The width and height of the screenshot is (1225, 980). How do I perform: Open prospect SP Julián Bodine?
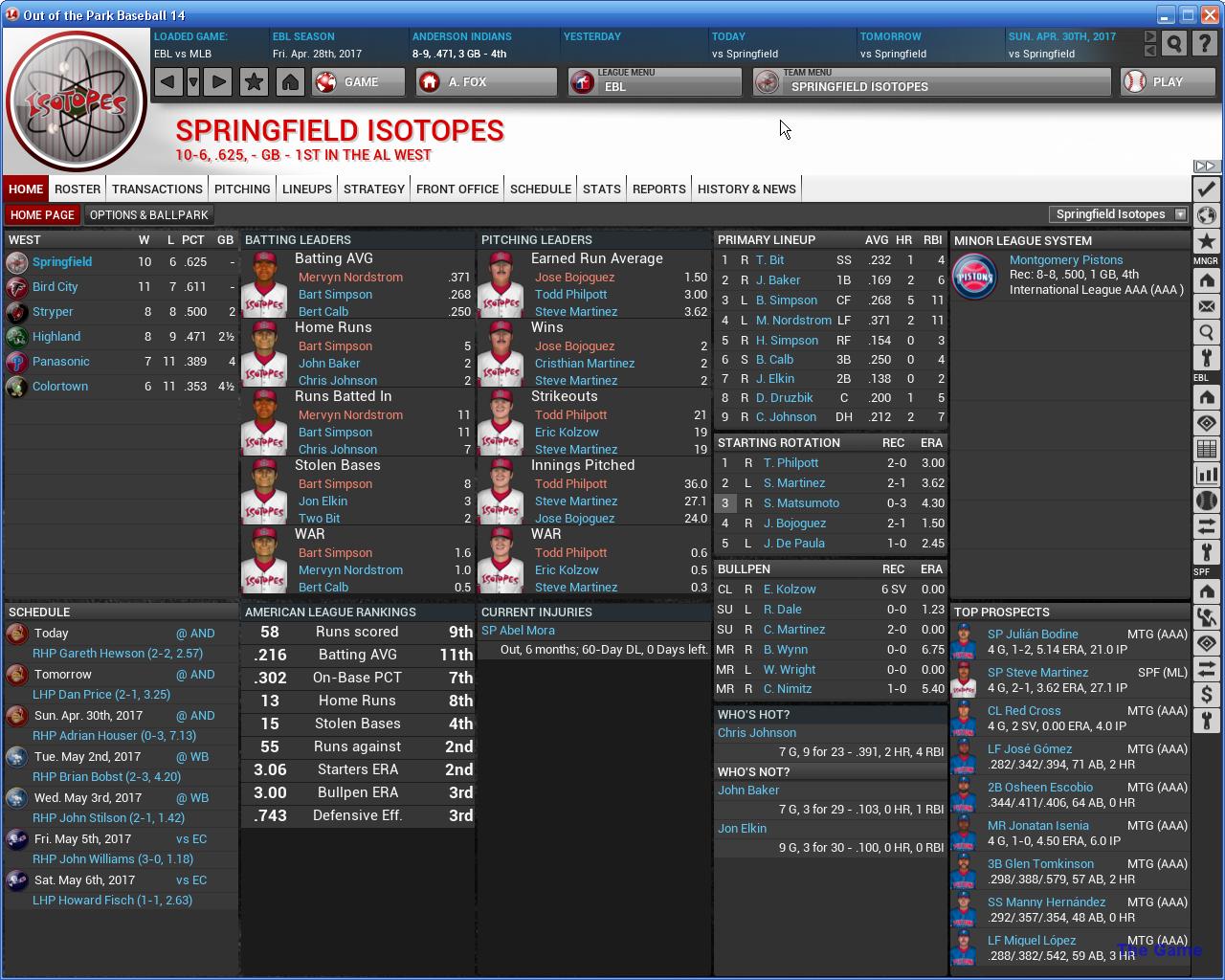tap(1033, 635)
